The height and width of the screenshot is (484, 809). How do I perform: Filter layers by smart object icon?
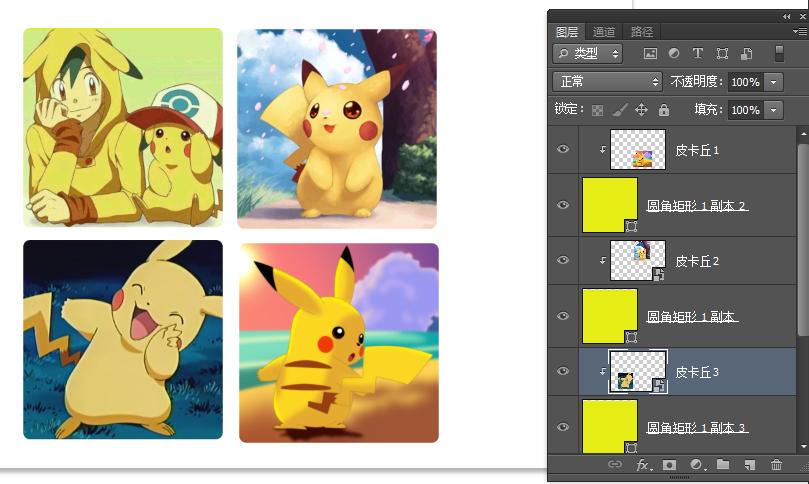(747, 53)
